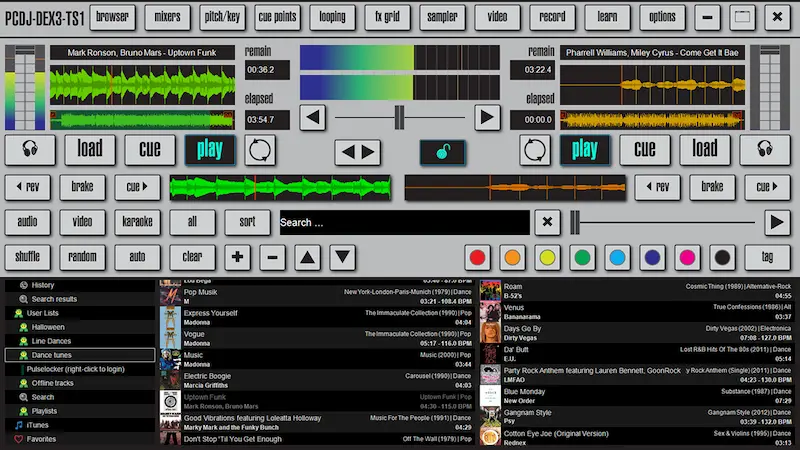Select the red color tag swatch
Viewport: 800px width, 450px height.
477,257
